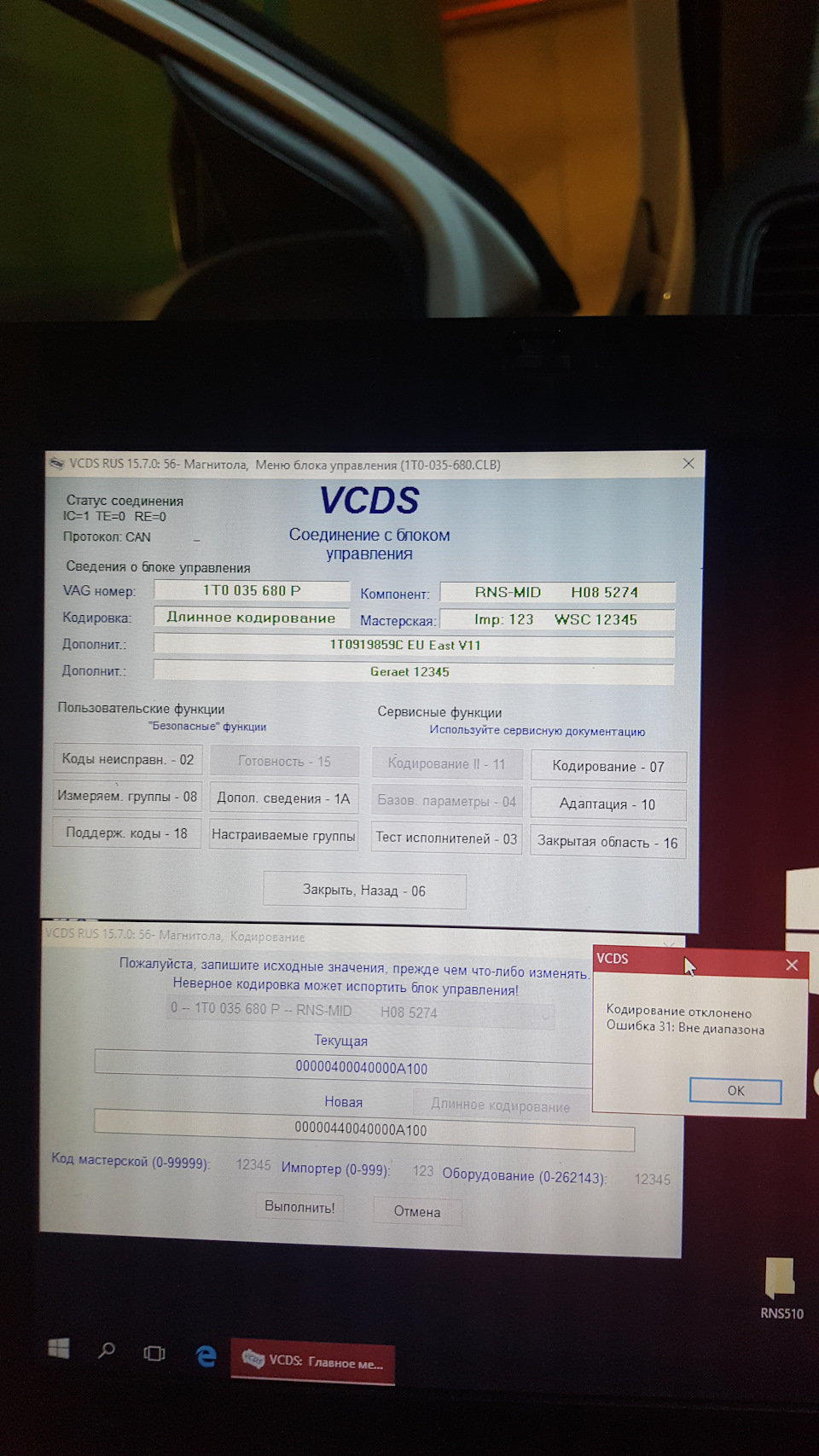Click Оборудование value 12345
Viewport: 819px width, 1456px height.
pos(653,1180)
